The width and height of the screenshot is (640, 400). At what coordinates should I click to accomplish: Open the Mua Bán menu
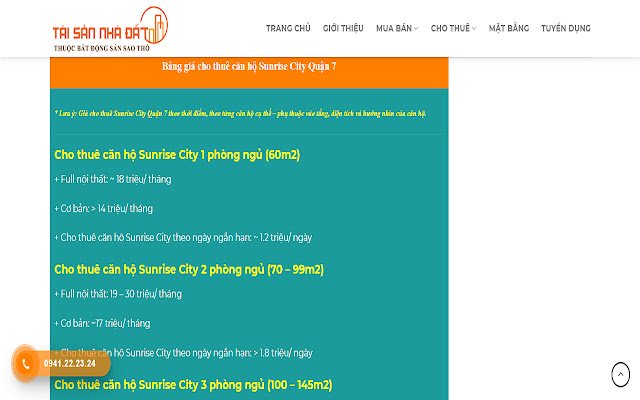tap(394, 28)
